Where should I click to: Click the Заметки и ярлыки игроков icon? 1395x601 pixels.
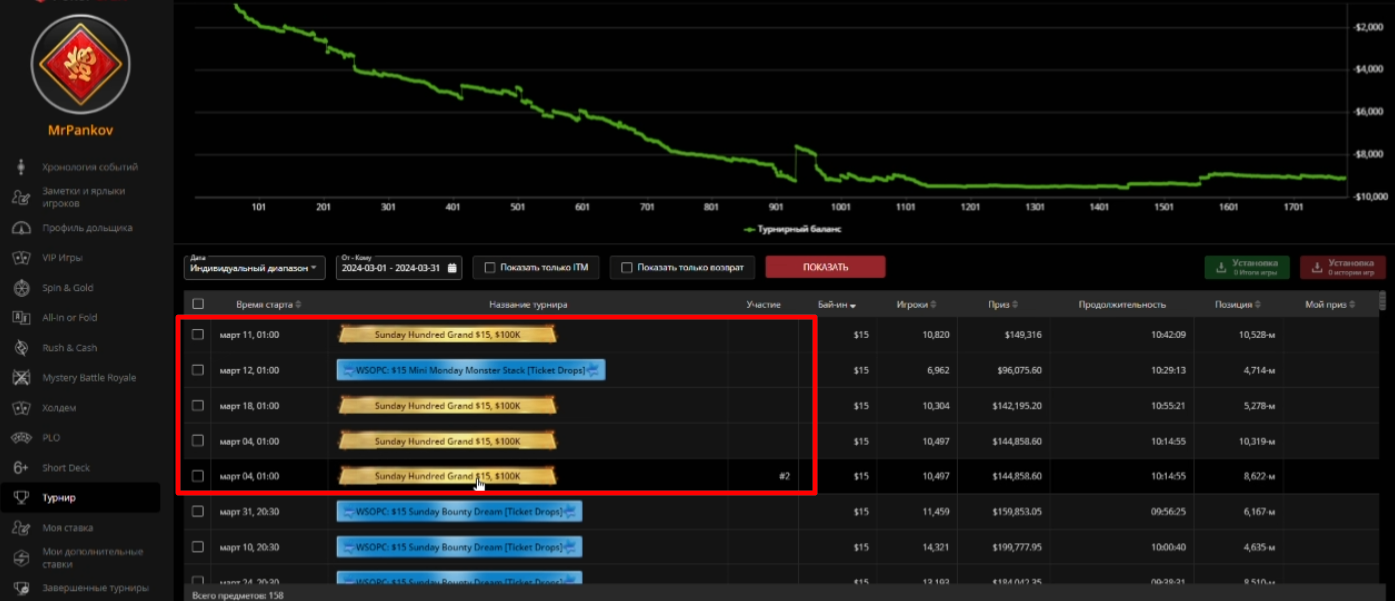tap(21, 197)
